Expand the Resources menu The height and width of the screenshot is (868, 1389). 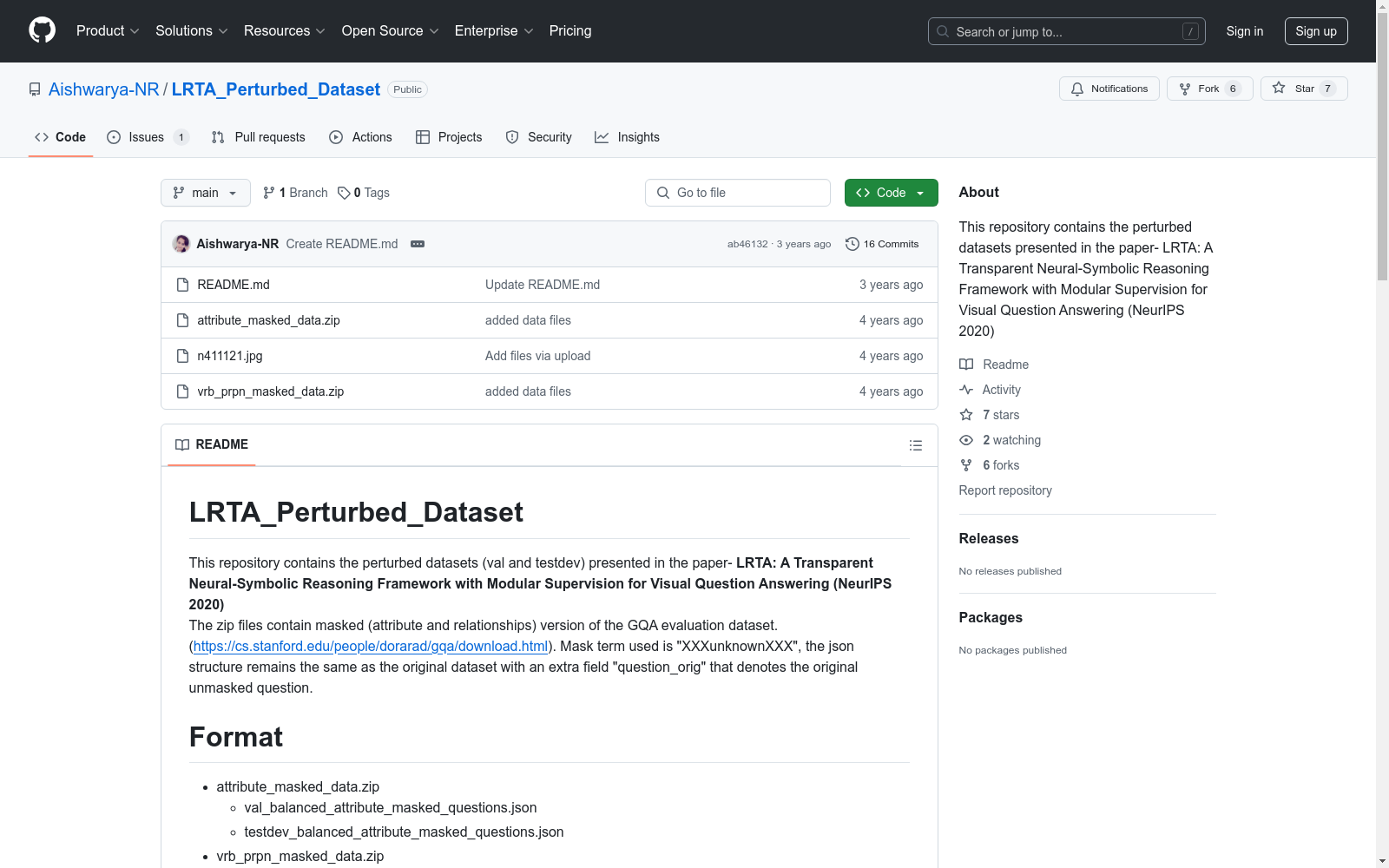(x=285, y=31)
